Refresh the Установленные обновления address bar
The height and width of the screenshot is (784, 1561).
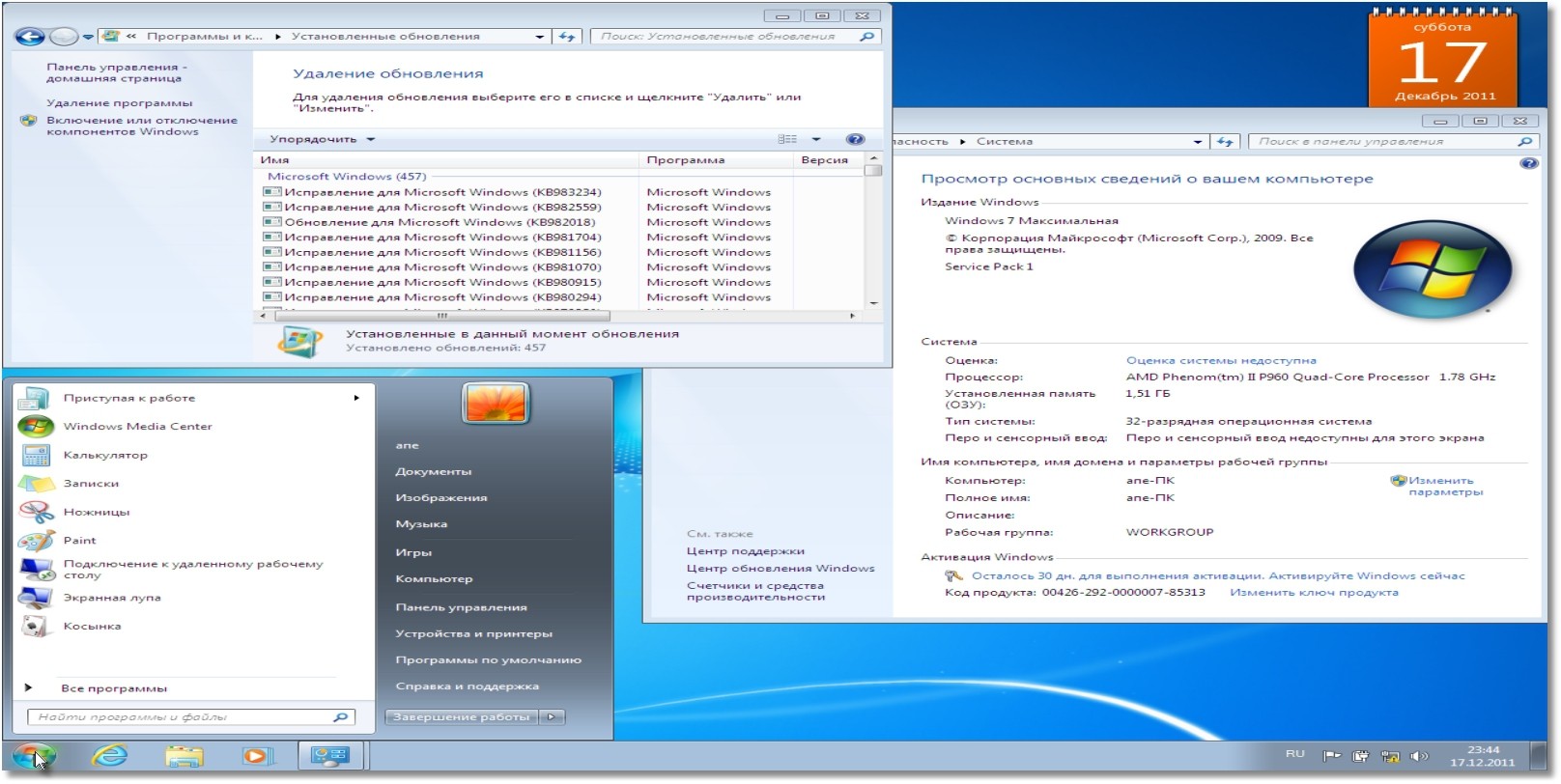click(x=567, y=37)
